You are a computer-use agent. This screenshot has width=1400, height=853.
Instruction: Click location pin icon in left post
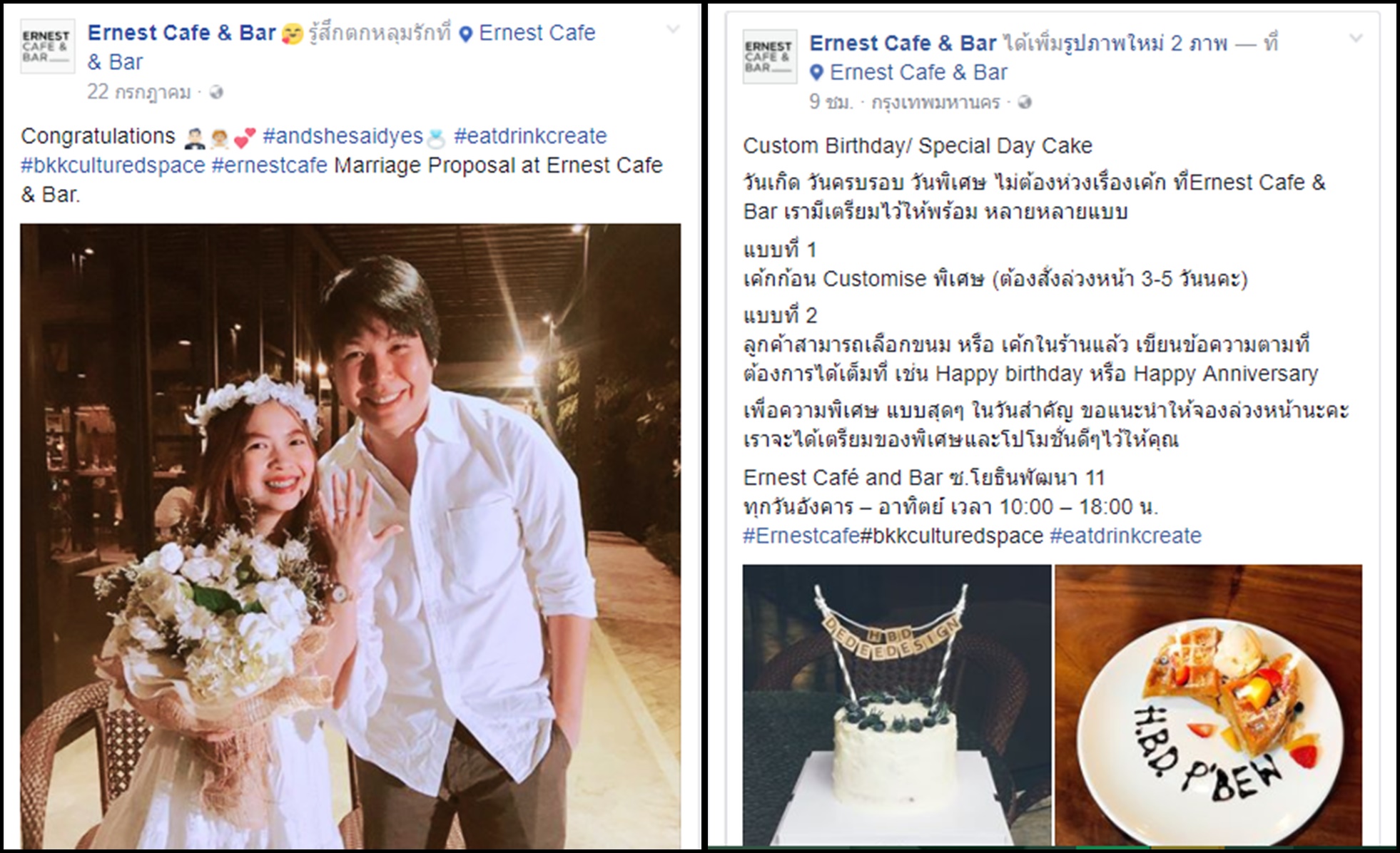[466, 34]
